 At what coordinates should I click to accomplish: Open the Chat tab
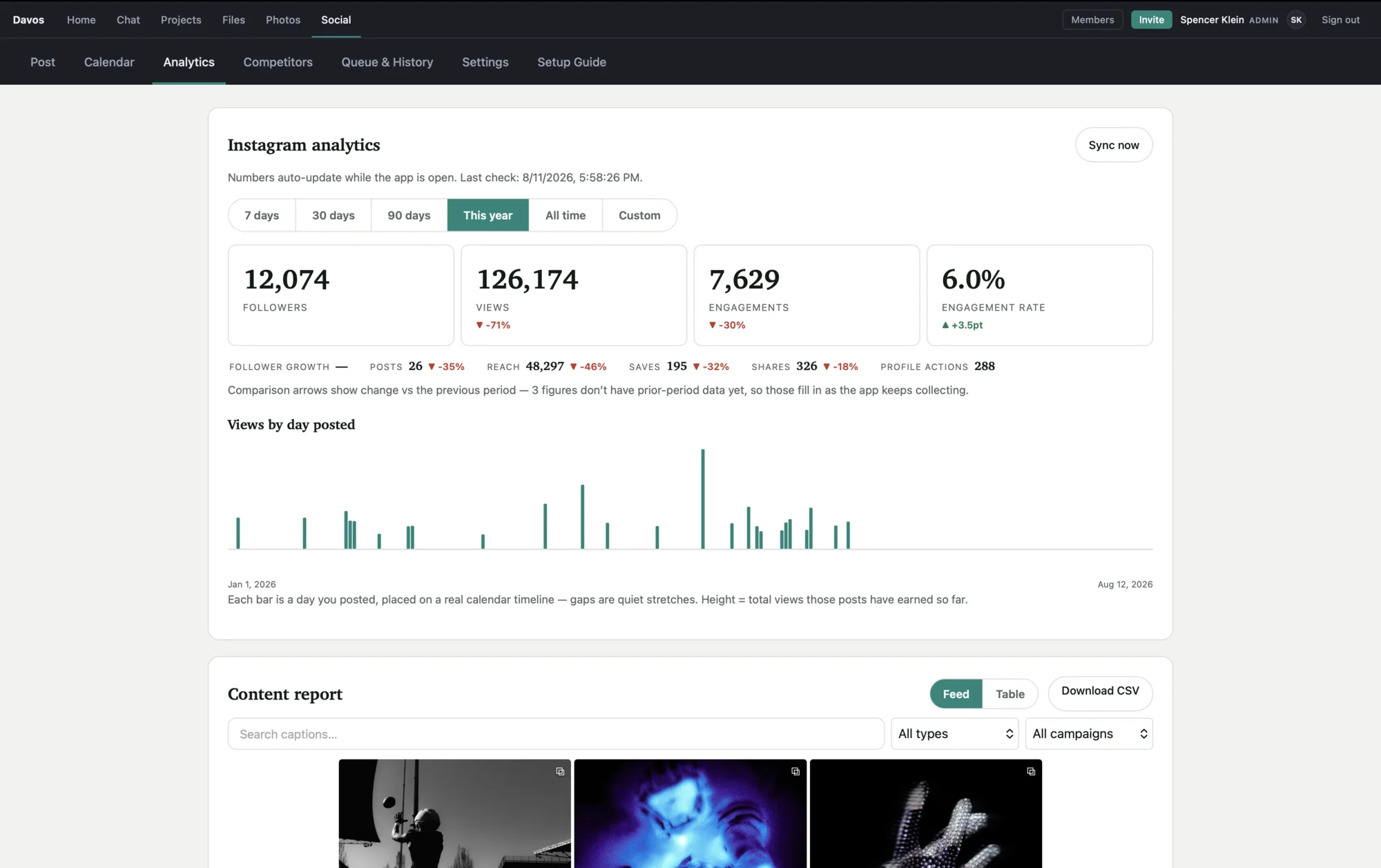click(128, 20)
